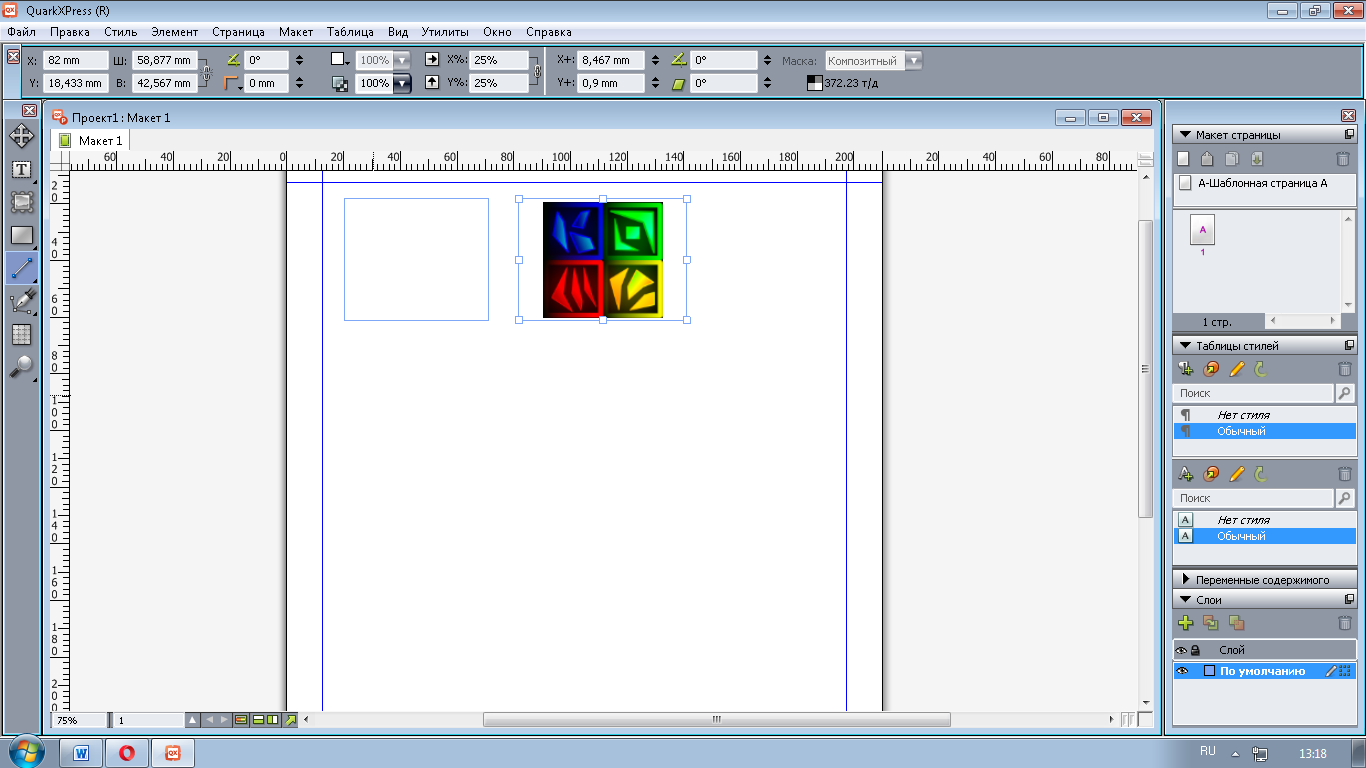Viewport: 1366px width, 768px height.
Task: Click the zoom percentage field 75%
Action: 79,720
